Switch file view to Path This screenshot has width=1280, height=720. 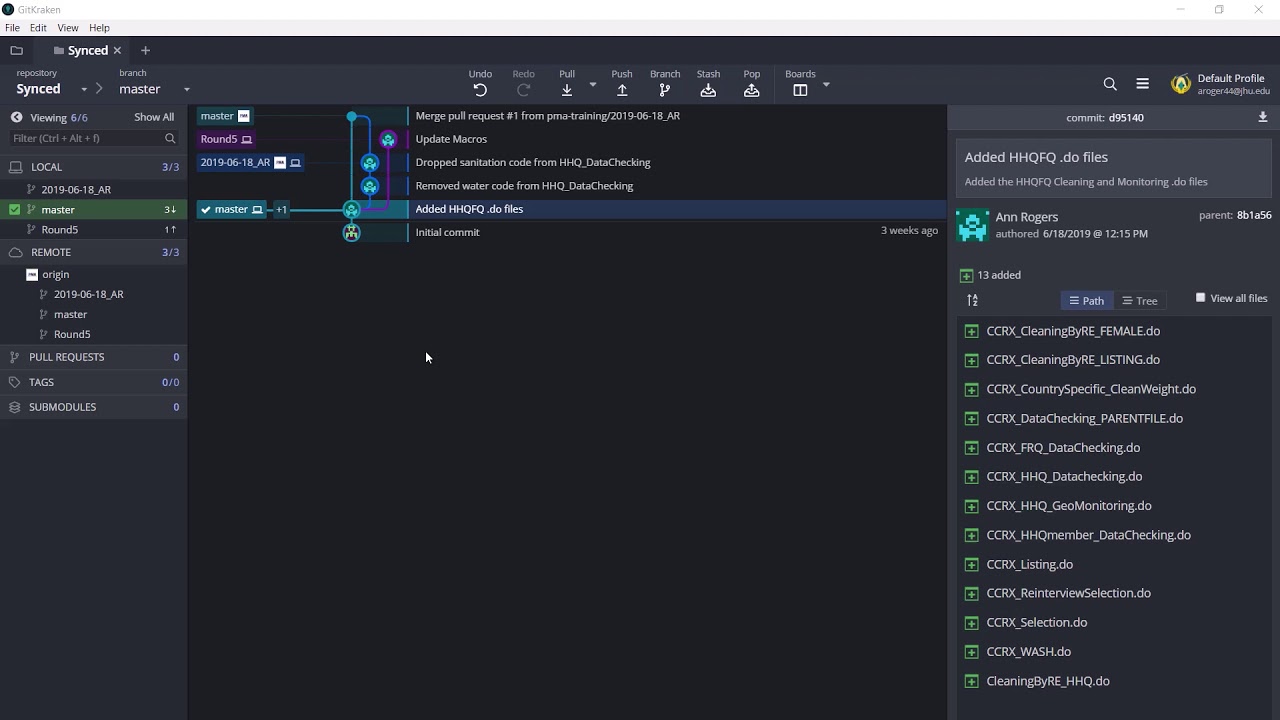tap(1086, 300)
